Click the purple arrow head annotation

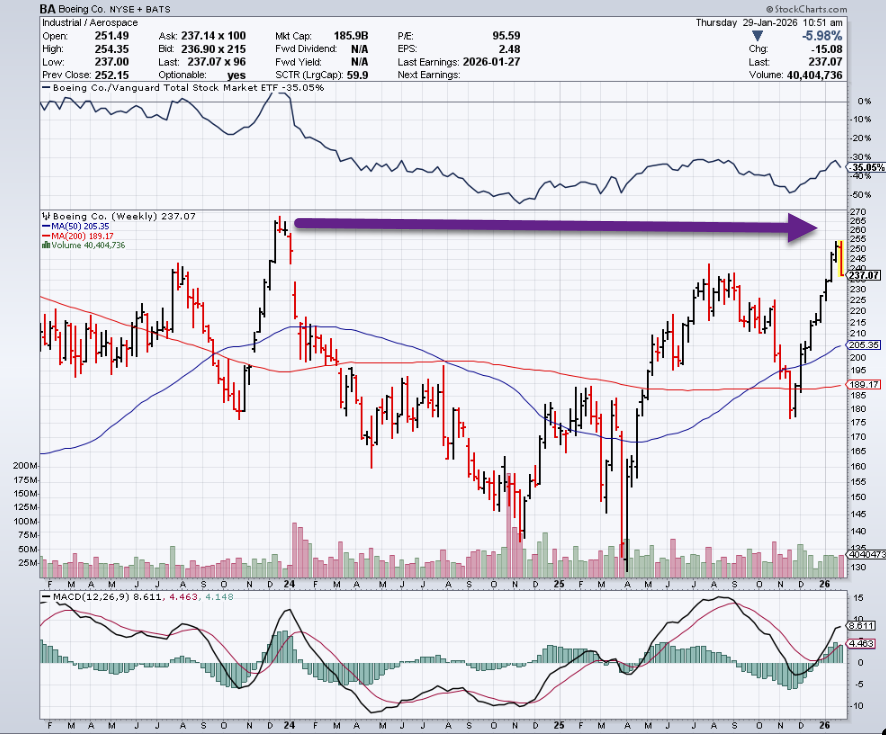point(803,228)
